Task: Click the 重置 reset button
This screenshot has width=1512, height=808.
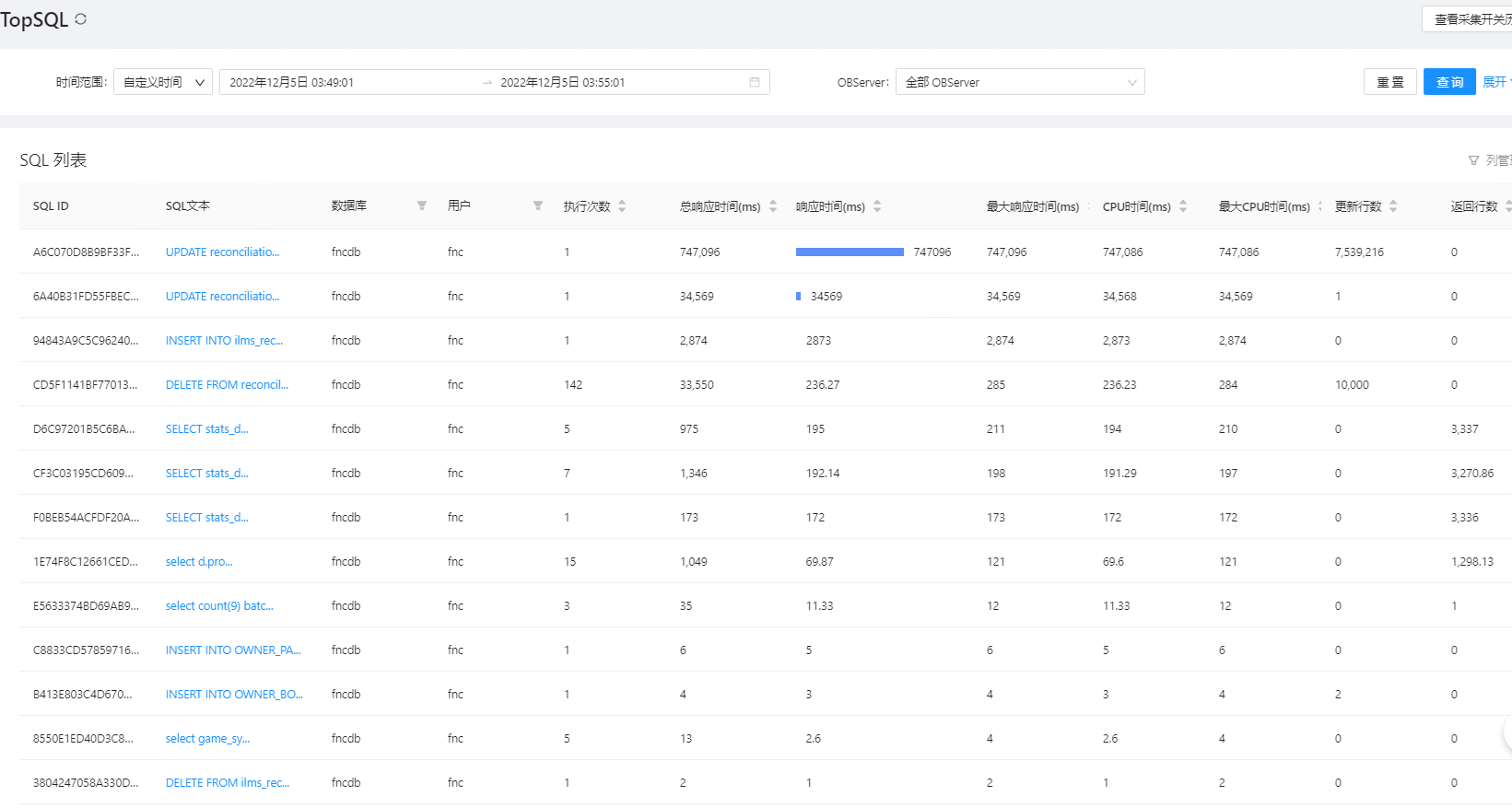Action: coord(1389,82)
